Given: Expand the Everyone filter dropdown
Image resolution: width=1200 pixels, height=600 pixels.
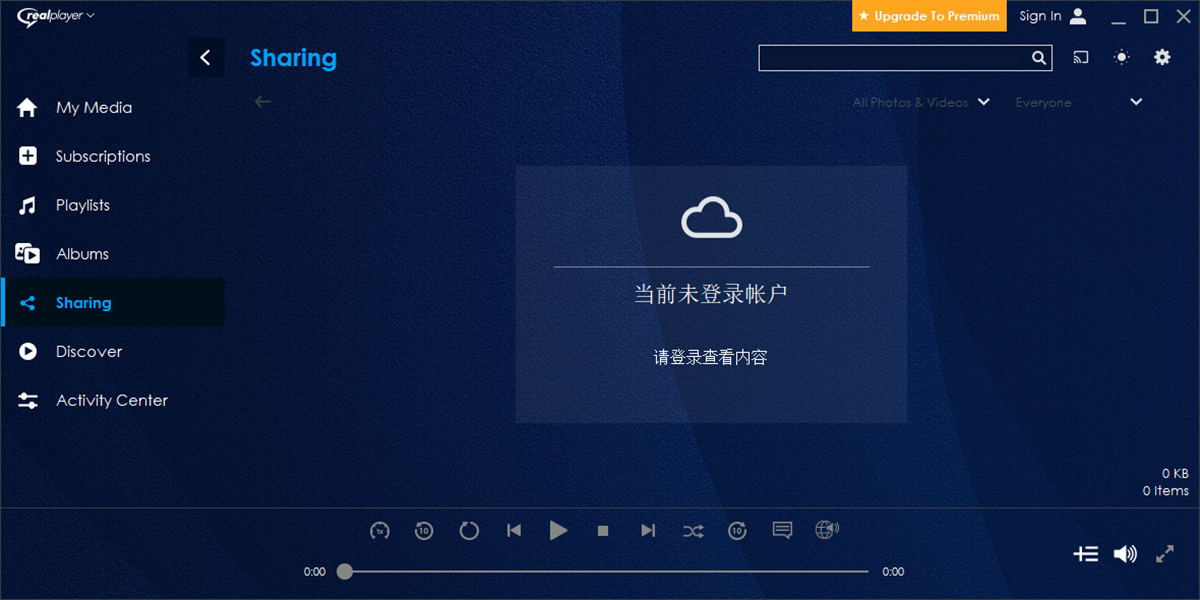Looking at the screenshot, I should [1135, 101].
